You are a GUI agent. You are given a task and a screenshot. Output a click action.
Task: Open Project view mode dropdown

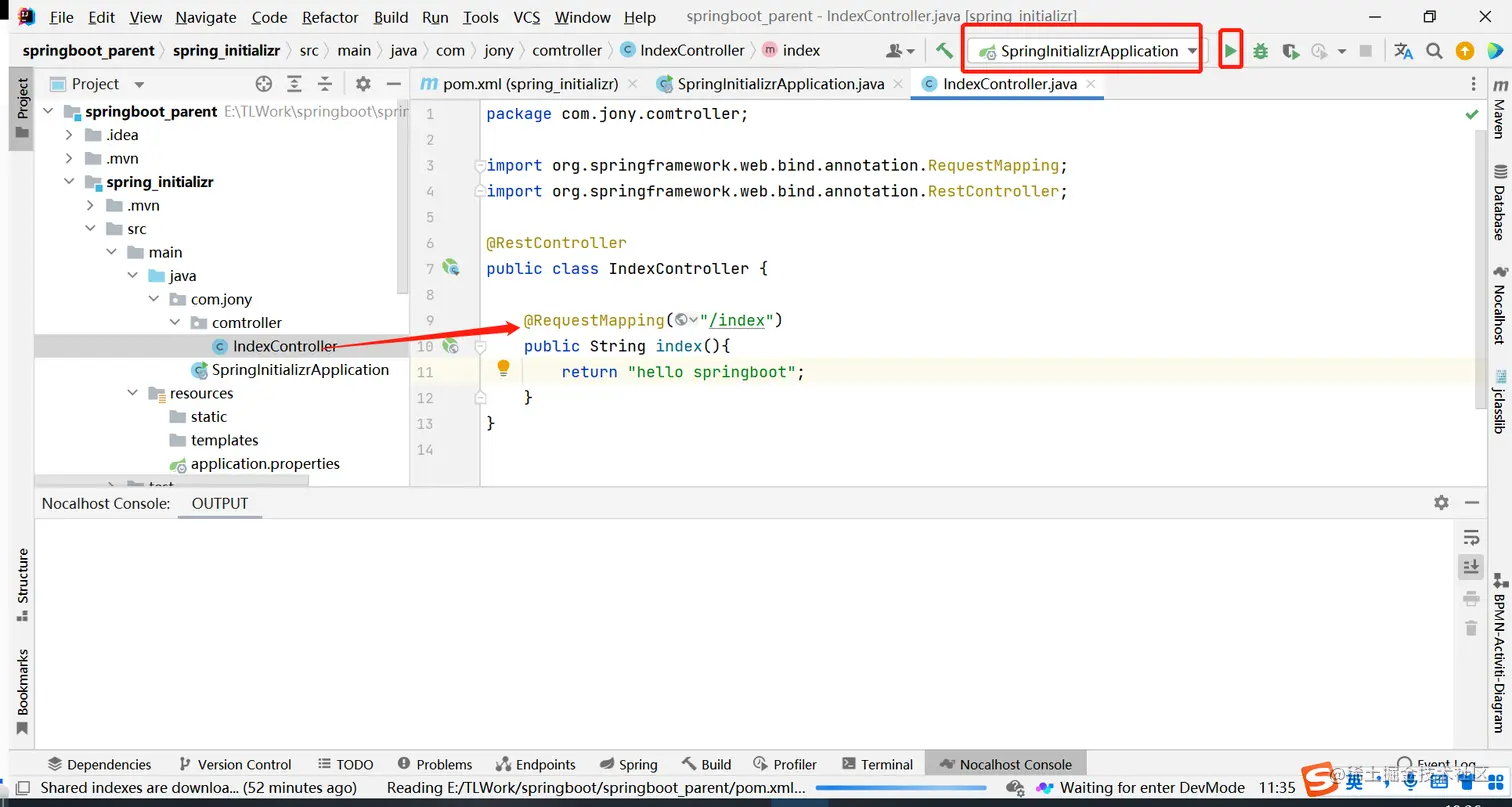pyautogui.click(x=139, y=85)
